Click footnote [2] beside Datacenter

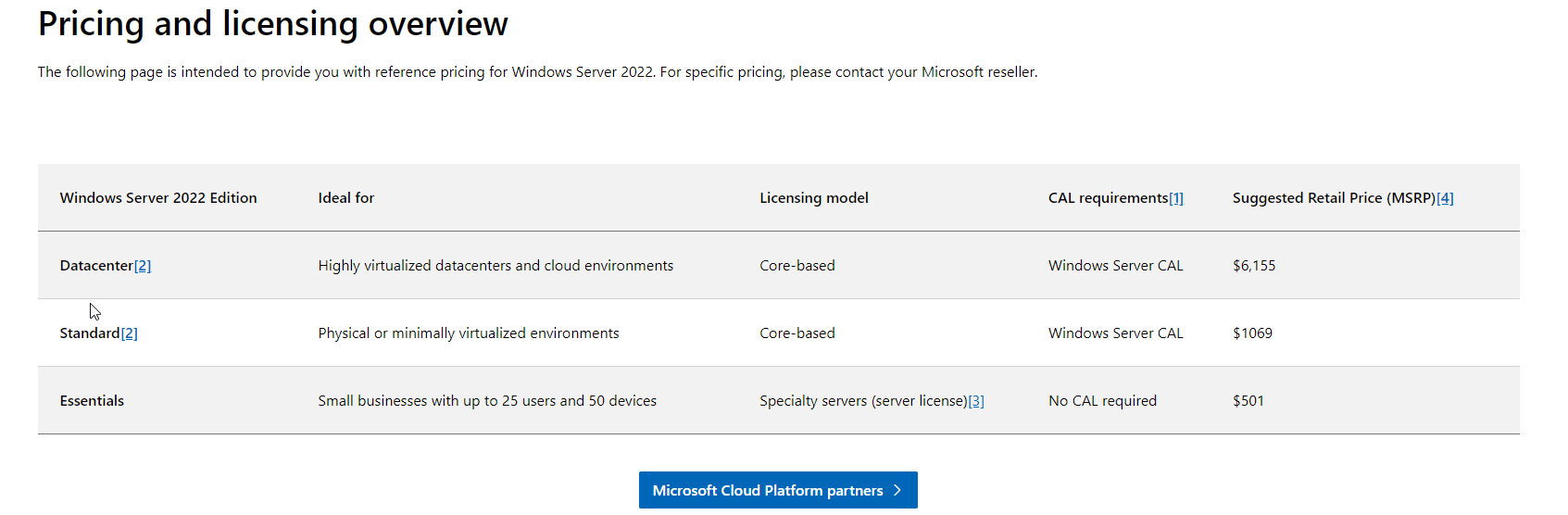143,266
